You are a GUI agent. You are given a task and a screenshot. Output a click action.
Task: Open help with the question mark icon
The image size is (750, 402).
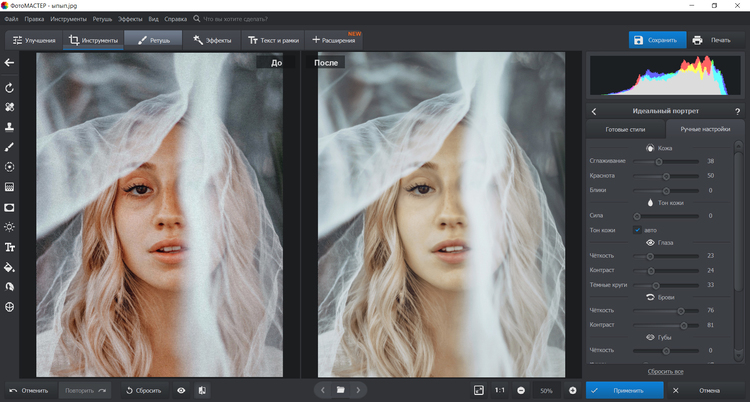(737, 111)
